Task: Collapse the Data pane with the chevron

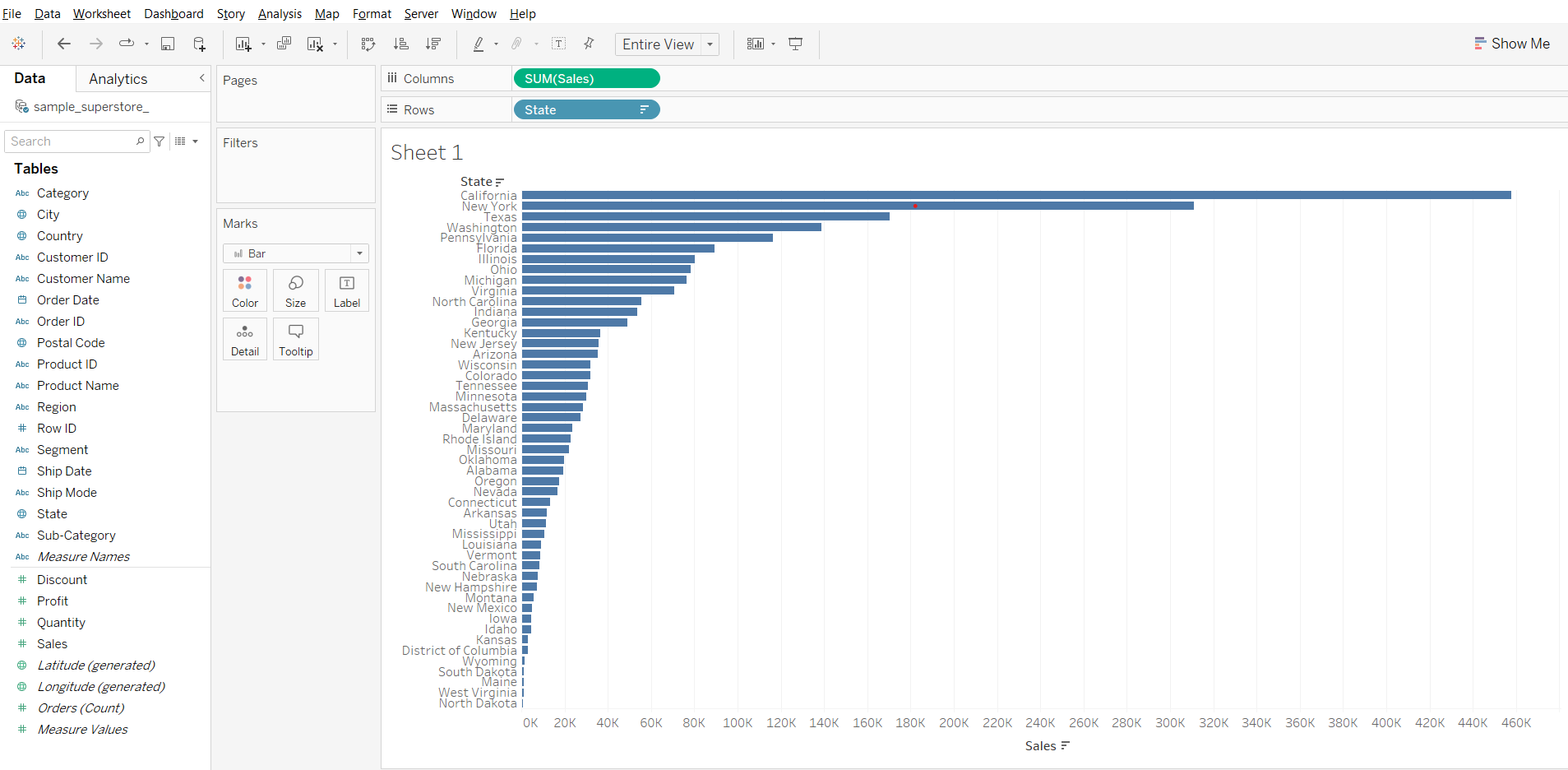Action: point(201,78)
